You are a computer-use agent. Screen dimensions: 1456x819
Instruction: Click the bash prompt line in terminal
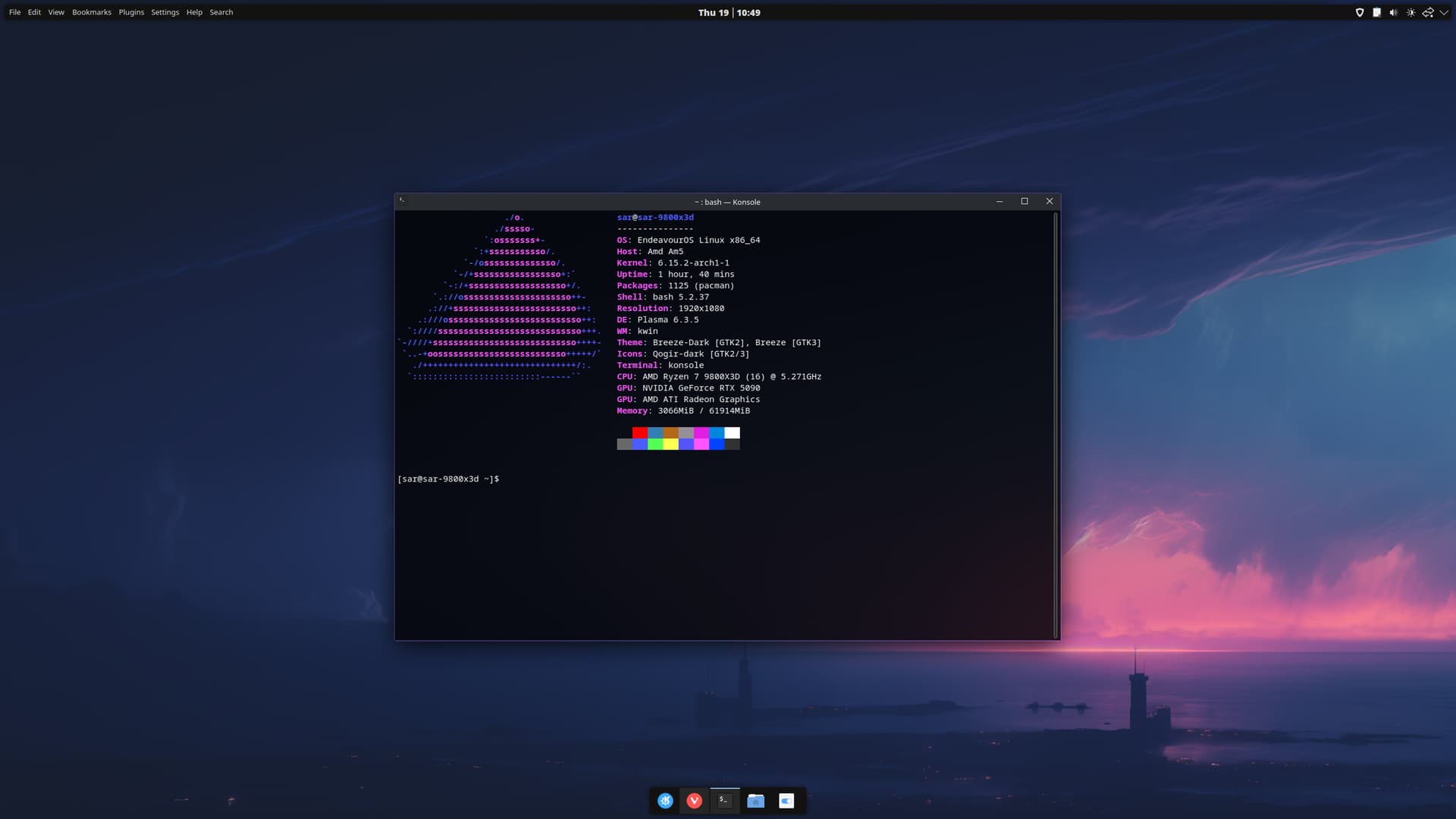[x=448, y=479]
